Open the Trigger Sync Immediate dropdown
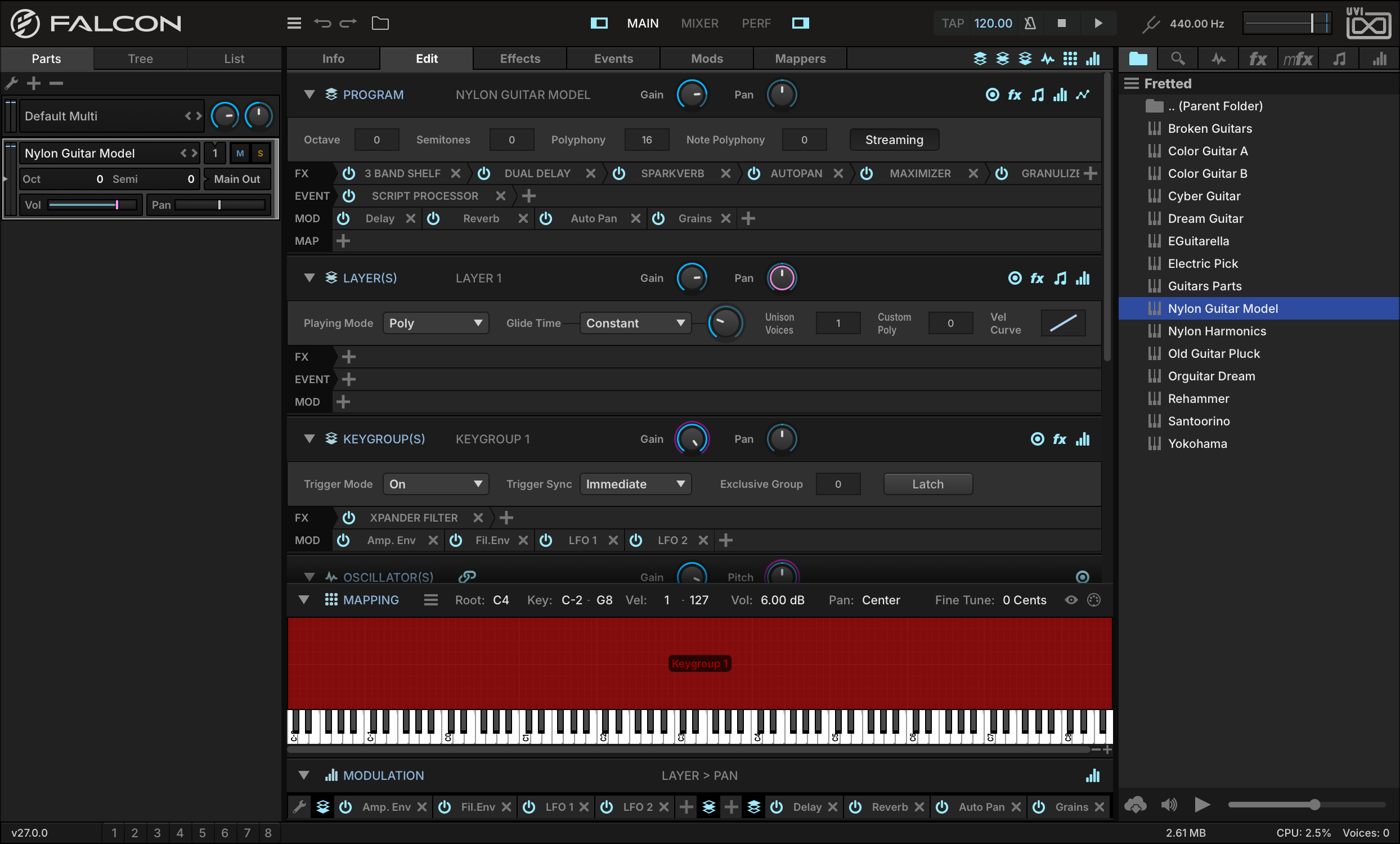This screenshot has width=1400, height=844. 635,484
